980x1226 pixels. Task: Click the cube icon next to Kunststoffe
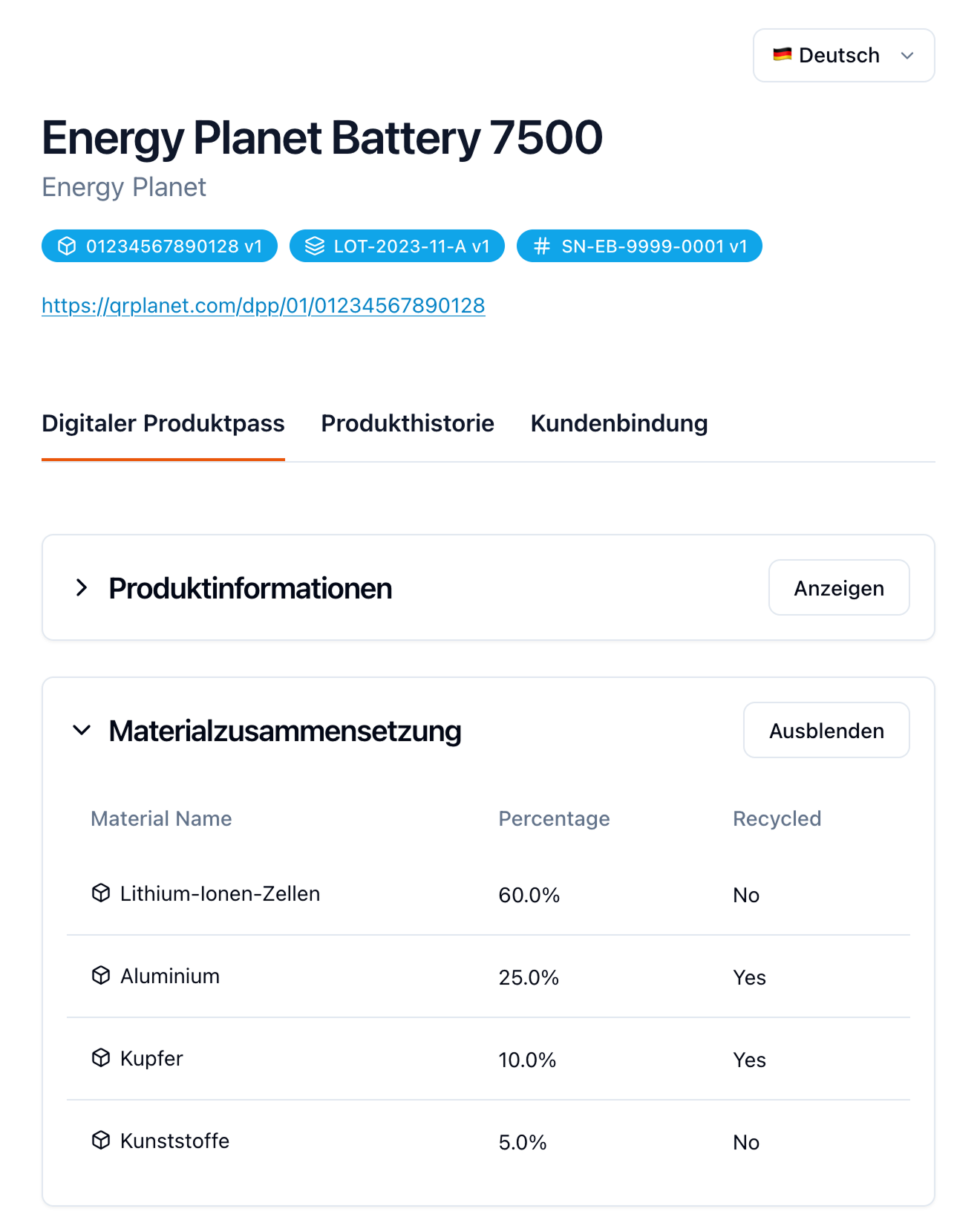pos(100,1140)
